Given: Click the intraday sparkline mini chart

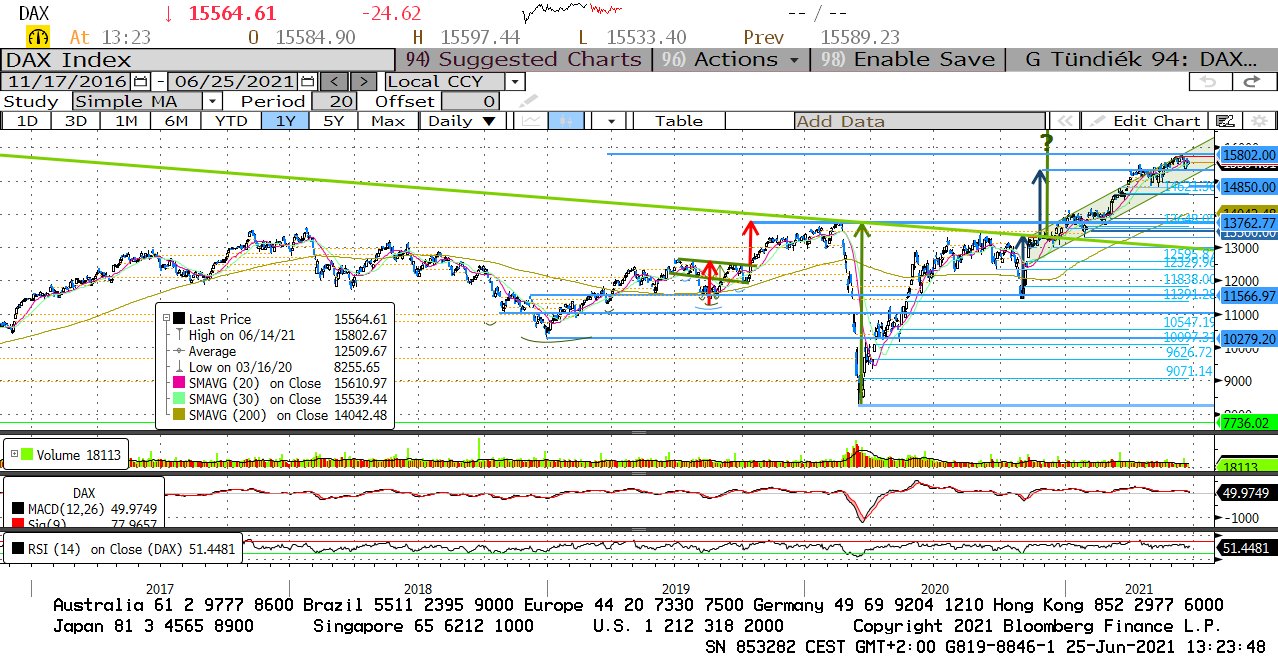Looking at the screenshot, I should [572, 13].
